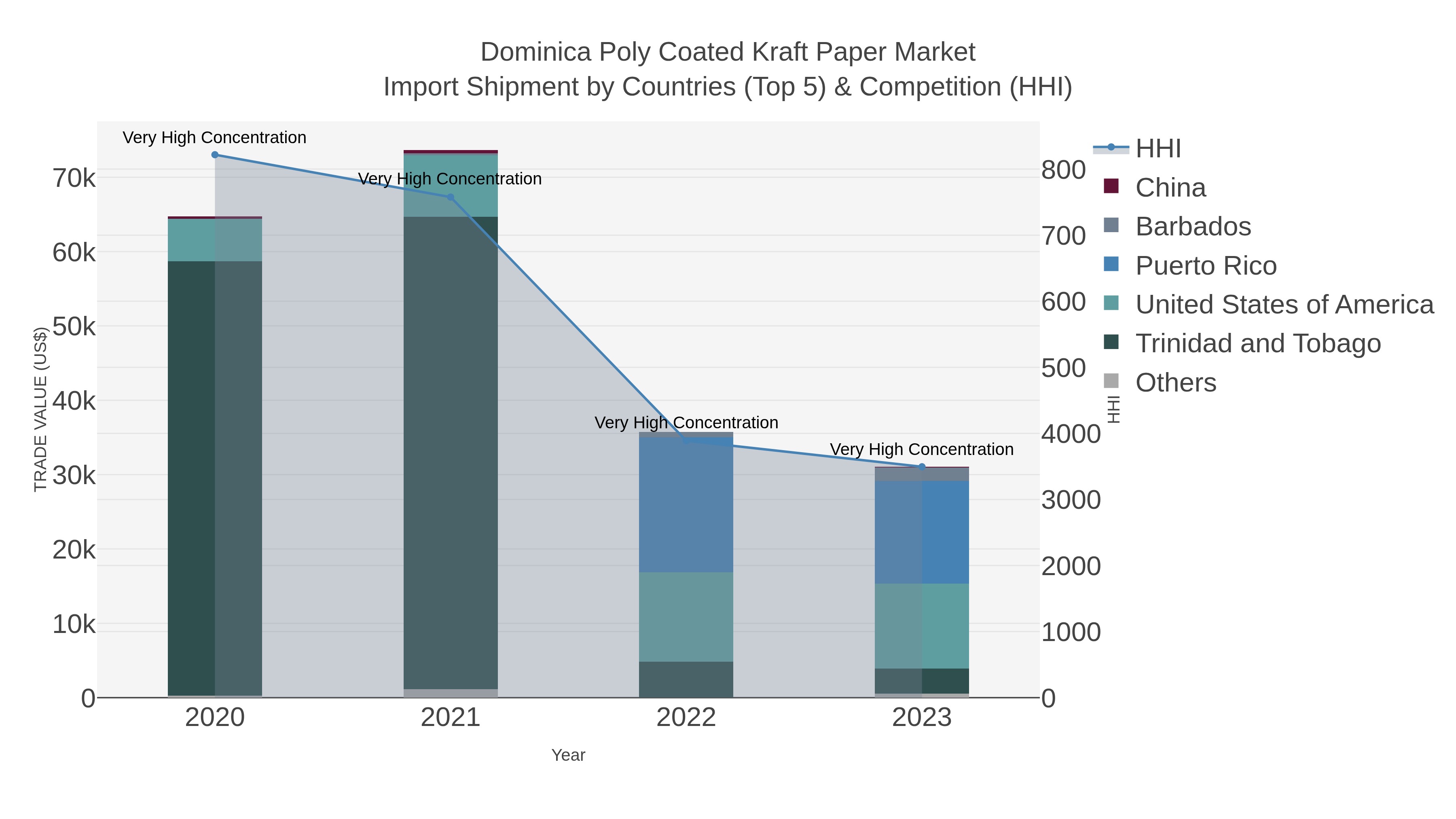Screen dimensions: 1456x819
Task: Click the Trinidad and Tobago 2021 bar segment
Action: click(451, 453)
